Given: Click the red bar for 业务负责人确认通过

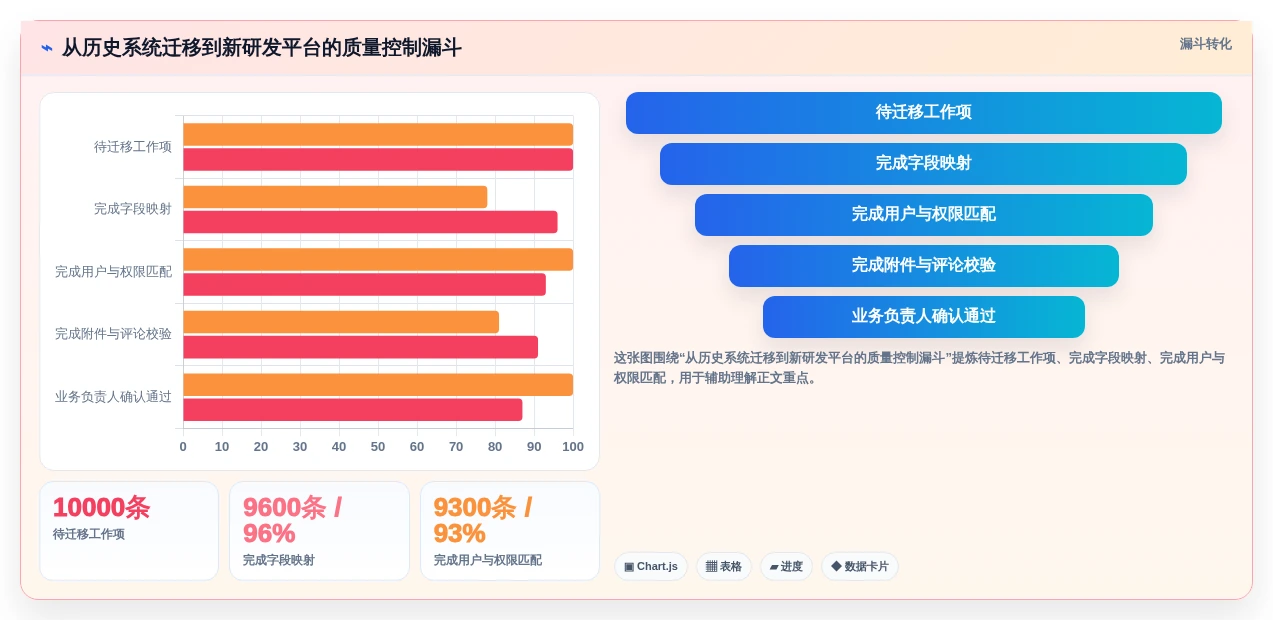Looking at the screenshot, I should [x=352, y=409].
